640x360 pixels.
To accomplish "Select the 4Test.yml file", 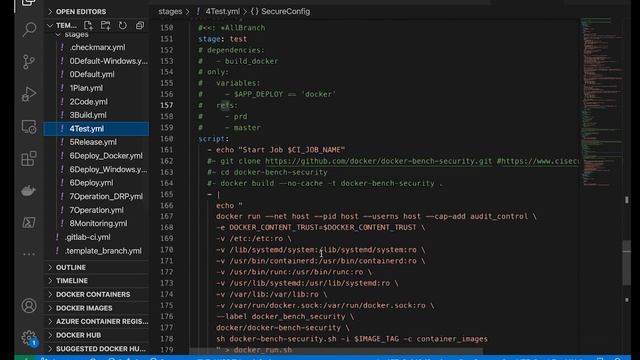I will coord(96,129).
